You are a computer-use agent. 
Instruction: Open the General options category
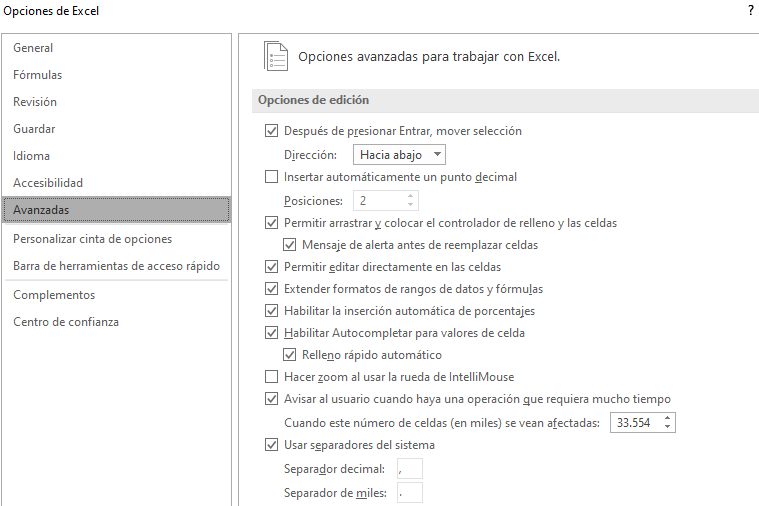33,48
